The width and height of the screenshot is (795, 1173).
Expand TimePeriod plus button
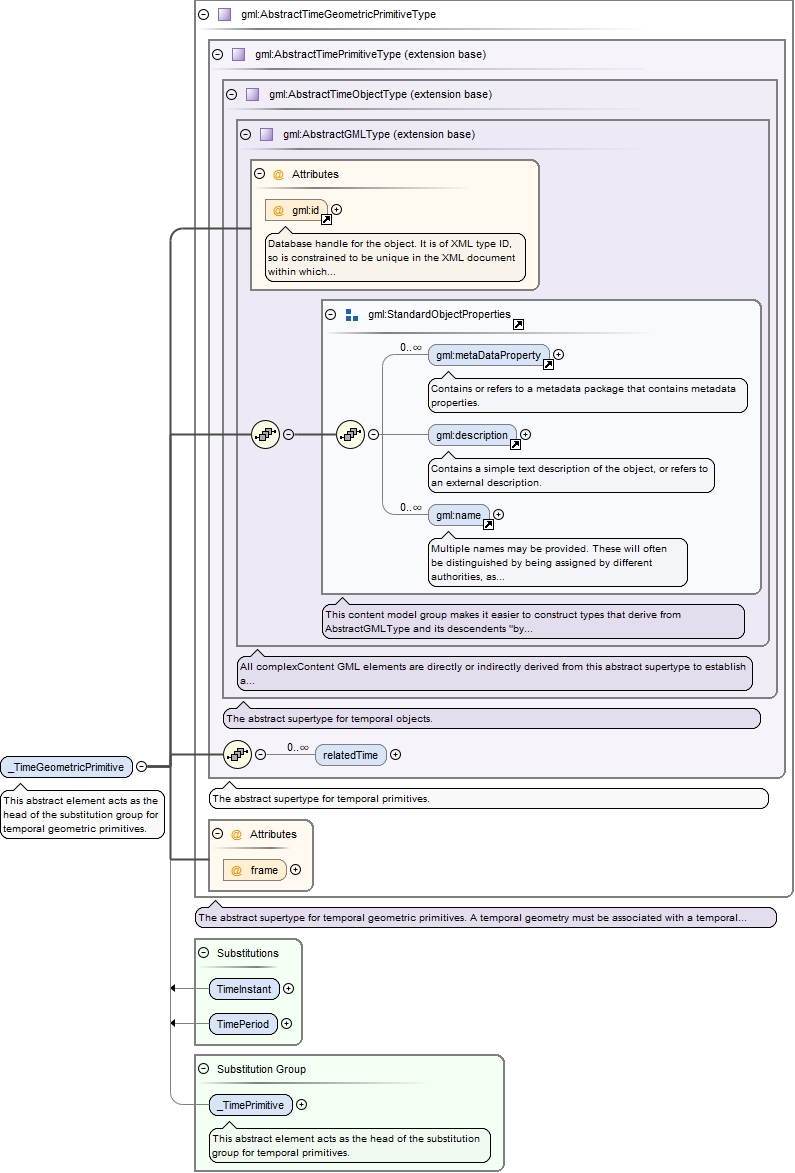tap(286, 1023)
